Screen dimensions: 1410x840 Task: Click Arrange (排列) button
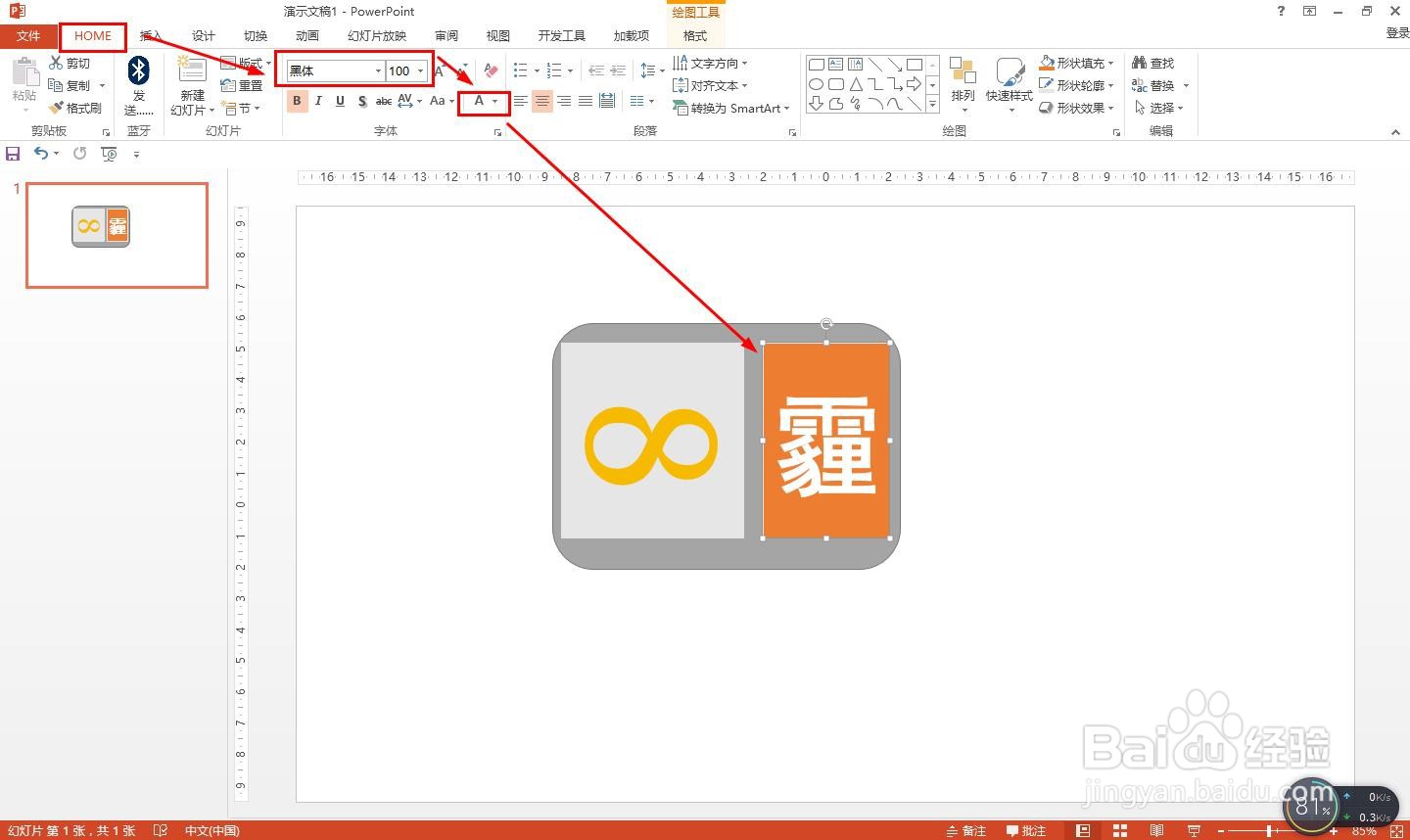[963, 85]
